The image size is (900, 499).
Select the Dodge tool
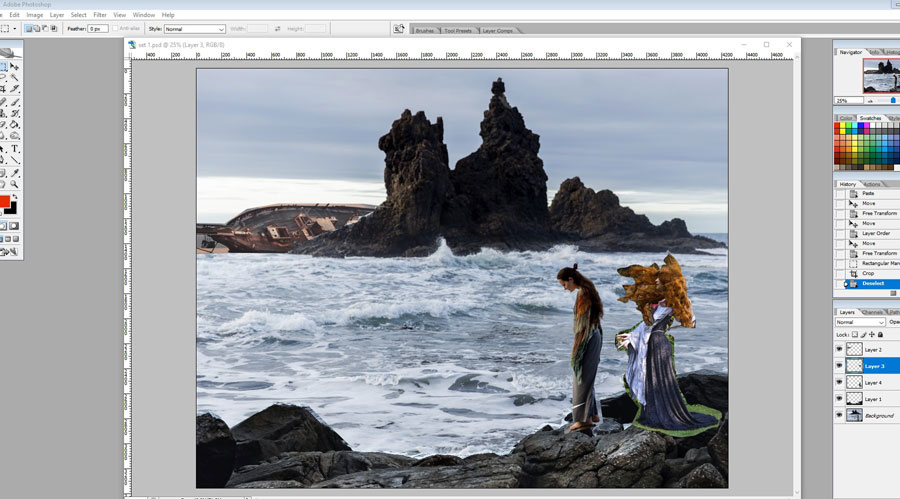coord(14,136)
